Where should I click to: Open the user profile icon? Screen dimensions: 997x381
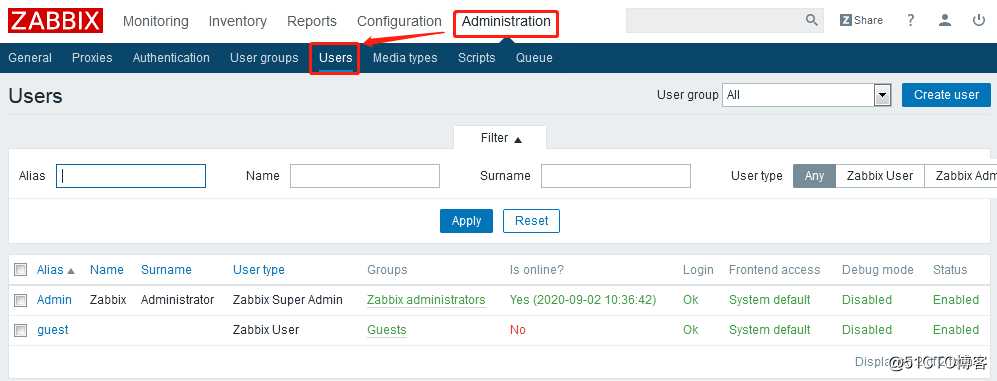click(x=945, y=20)
